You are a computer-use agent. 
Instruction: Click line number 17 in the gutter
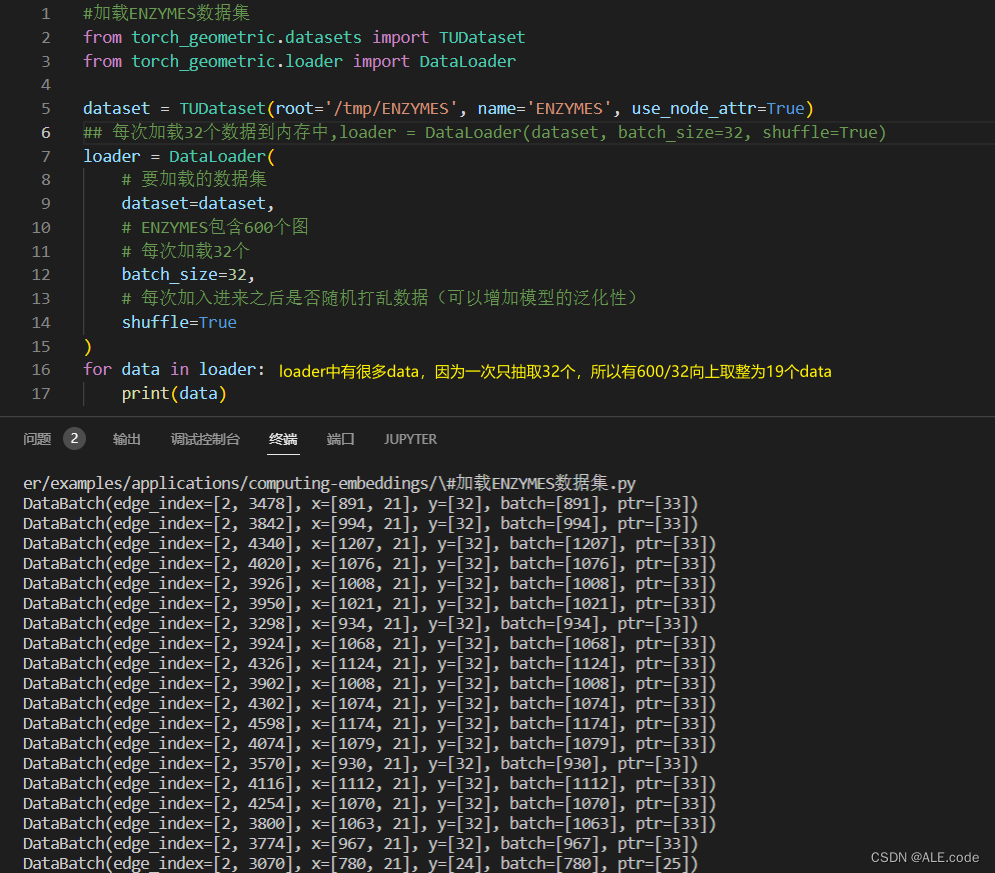coord(41,393)
